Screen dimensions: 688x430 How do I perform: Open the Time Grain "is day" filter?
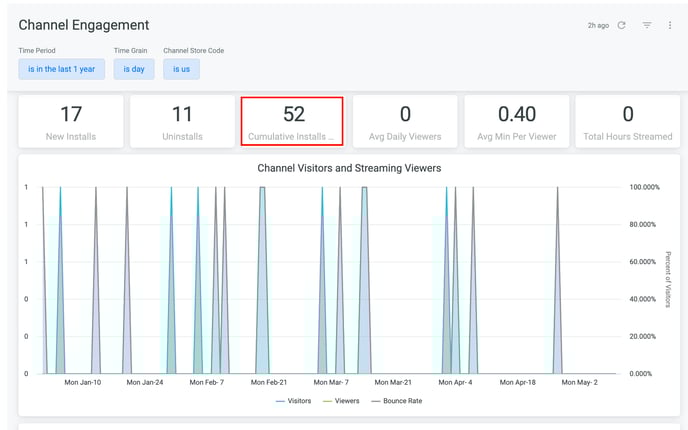133,69
